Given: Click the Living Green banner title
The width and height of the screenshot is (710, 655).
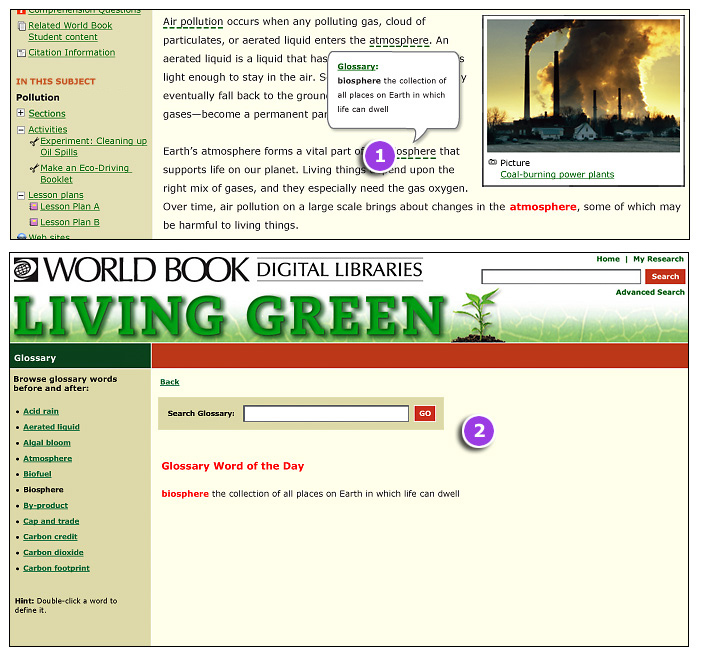Looking at the screenshot, I should tap(229, 316).
